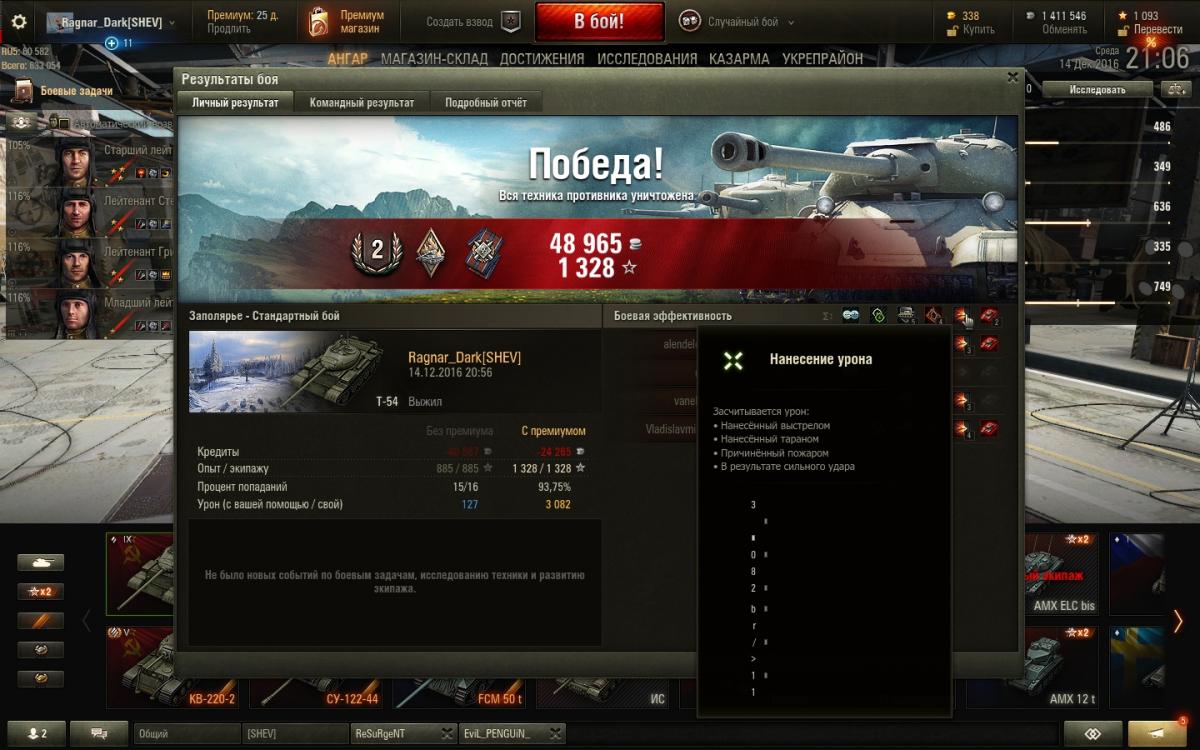This screenshot has height=750, width=1200.
Task: Close the ReSuRgeNT chat tab
Action: click(x=447, y=733)
